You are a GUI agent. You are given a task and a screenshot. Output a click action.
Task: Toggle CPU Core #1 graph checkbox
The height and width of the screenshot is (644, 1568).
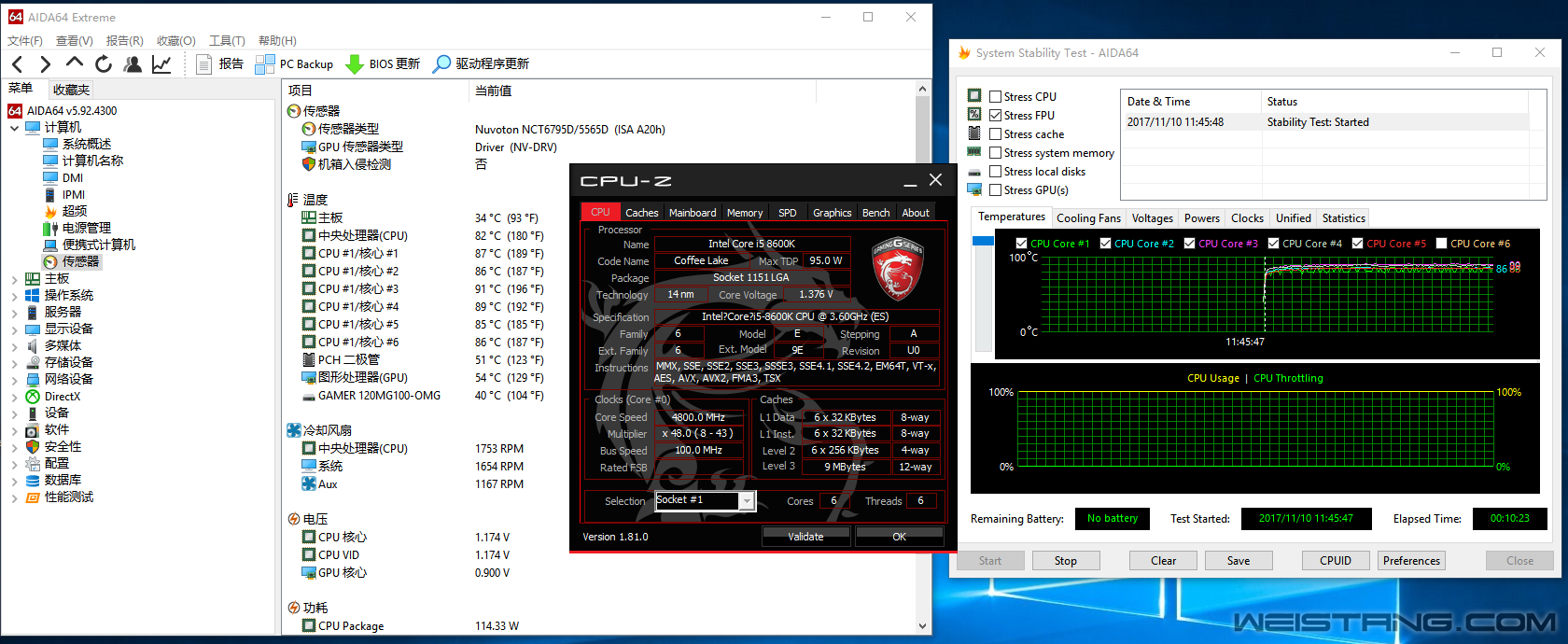click(1021, 243)
